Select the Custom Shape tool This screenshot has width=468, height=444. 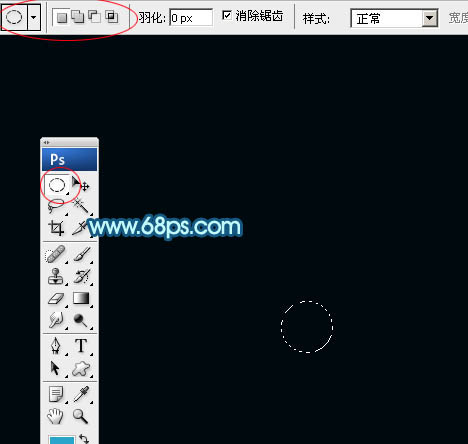81,369
